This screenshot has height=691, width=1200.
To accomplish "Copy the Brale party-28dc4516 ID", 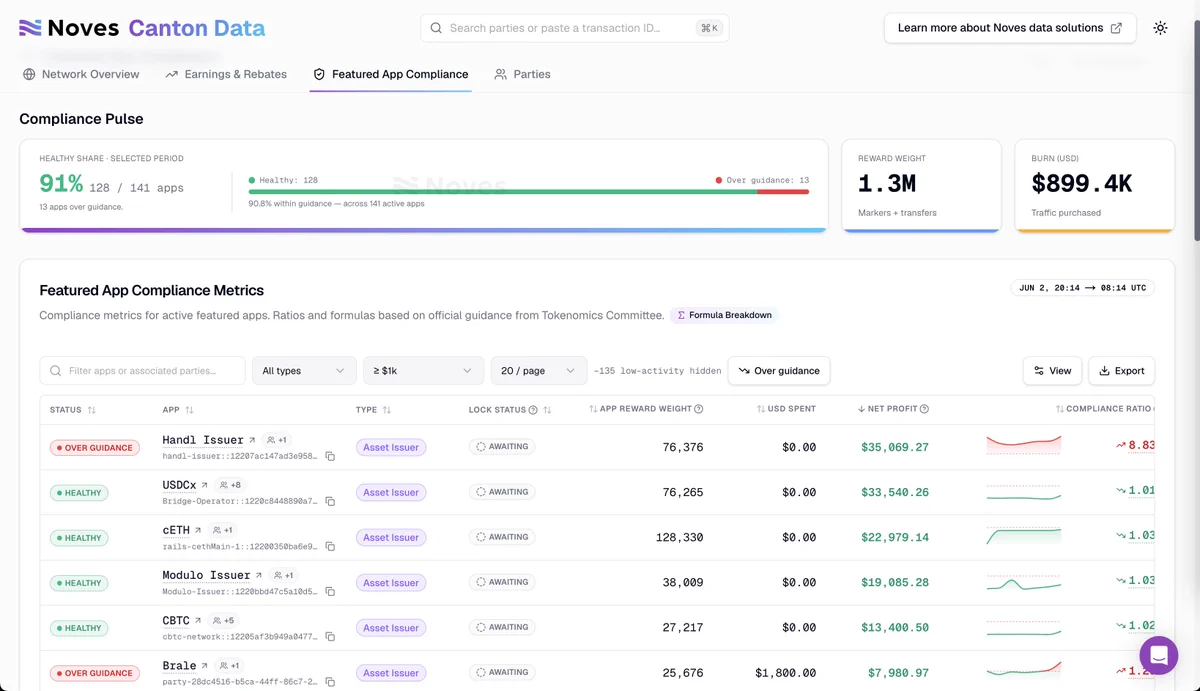I will (330, 681).
